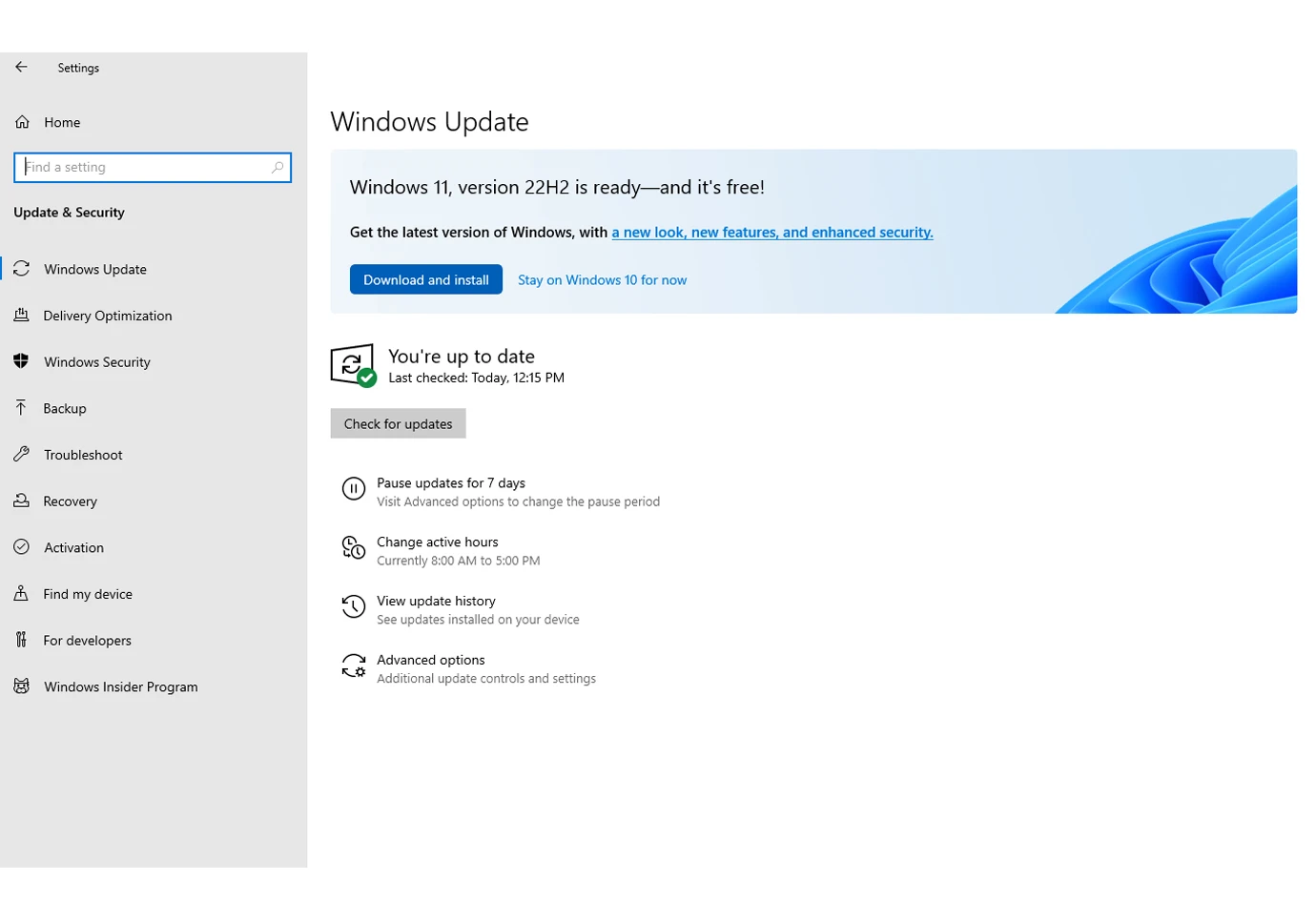Open Windows Insider Program settings

121,686
